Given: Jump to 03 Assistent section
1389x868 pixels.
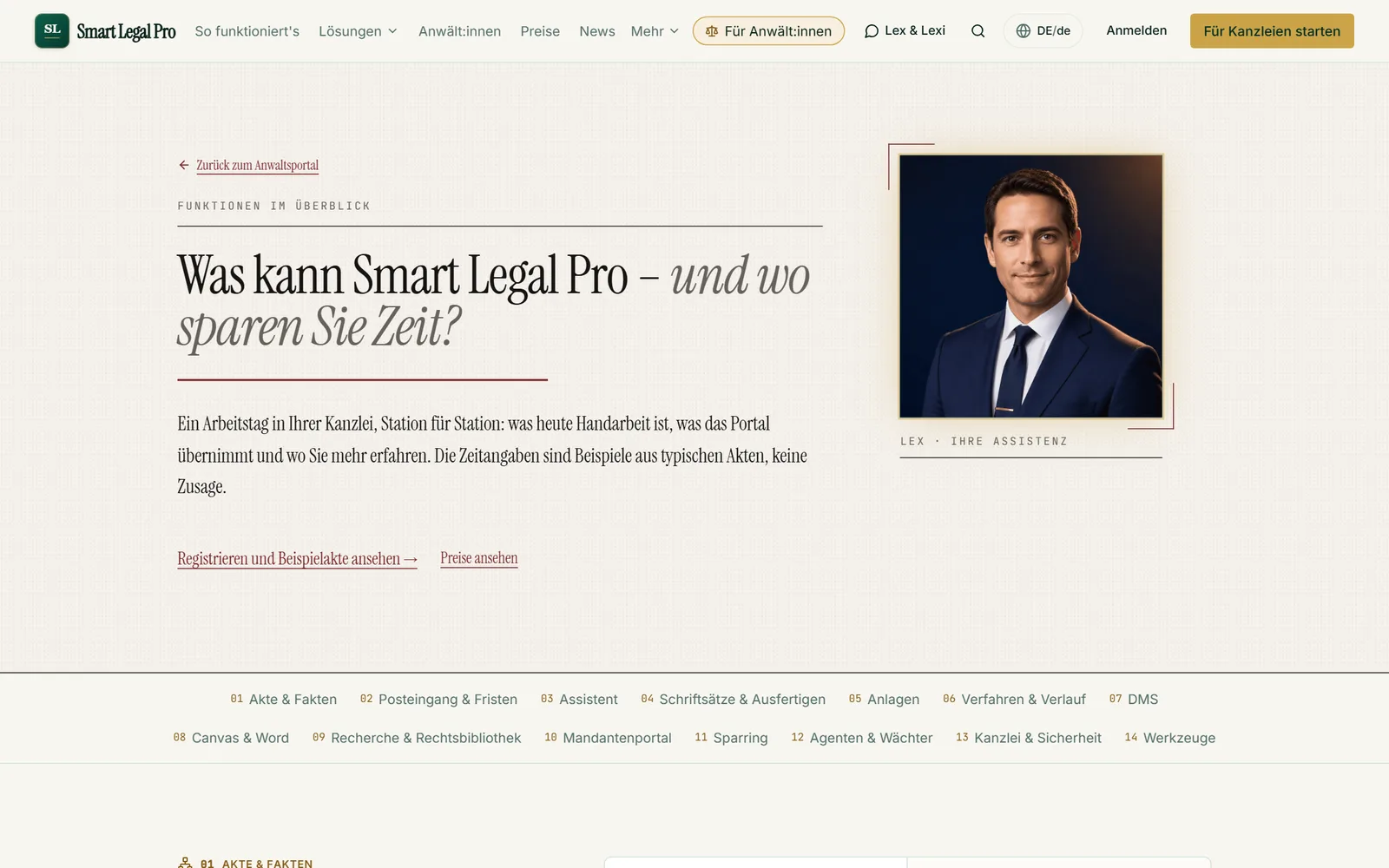Looking at the screenshot, I should click(579, 699).
